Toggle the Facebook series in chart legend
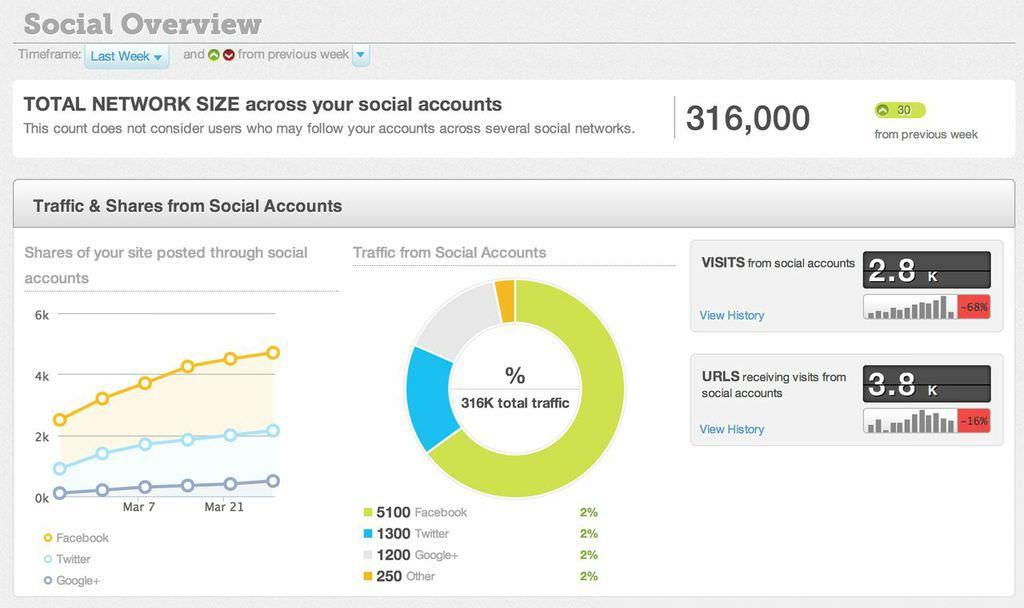This screenshot has width=1024, height=608. [x=76, y=538]
